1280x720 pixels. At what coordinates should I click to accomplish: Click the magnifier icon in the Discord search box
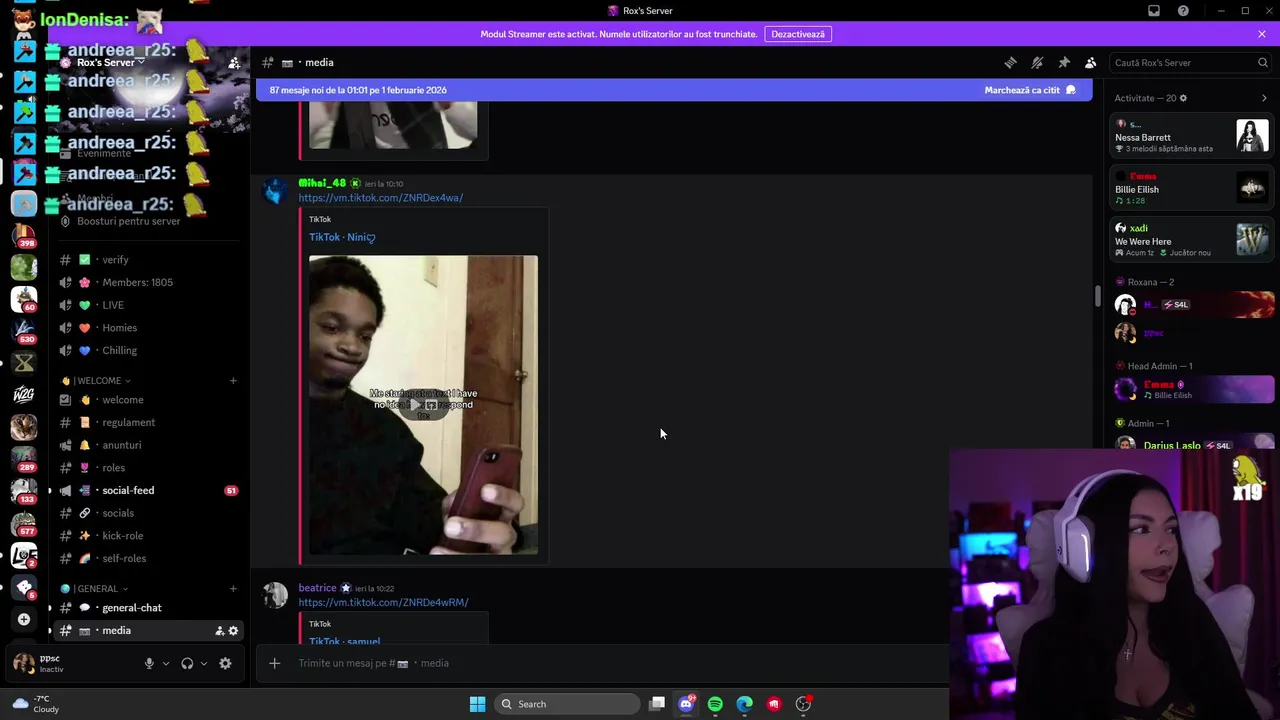coord(1263,62)
